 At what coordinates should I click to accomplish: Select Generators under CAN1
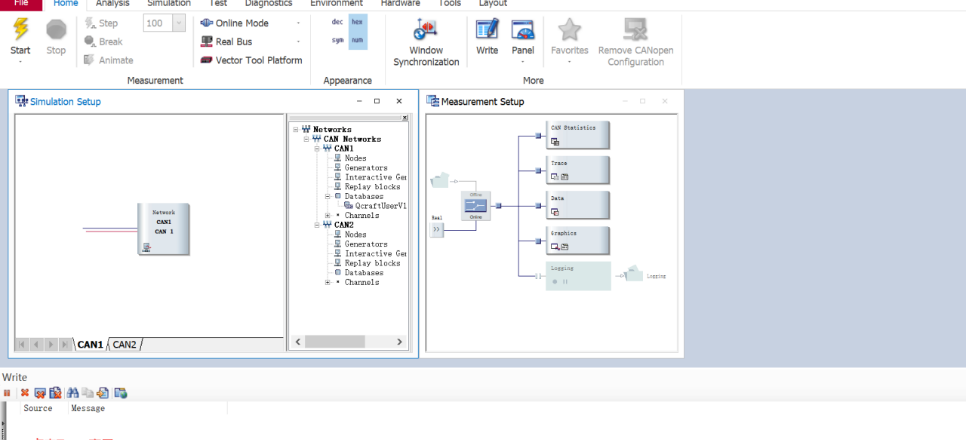click(366, 168)
